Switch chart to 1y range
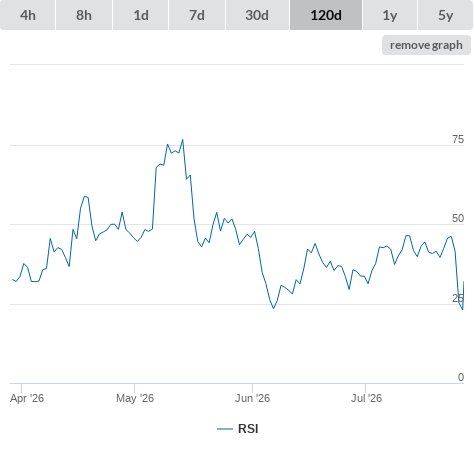 [390, 15]
